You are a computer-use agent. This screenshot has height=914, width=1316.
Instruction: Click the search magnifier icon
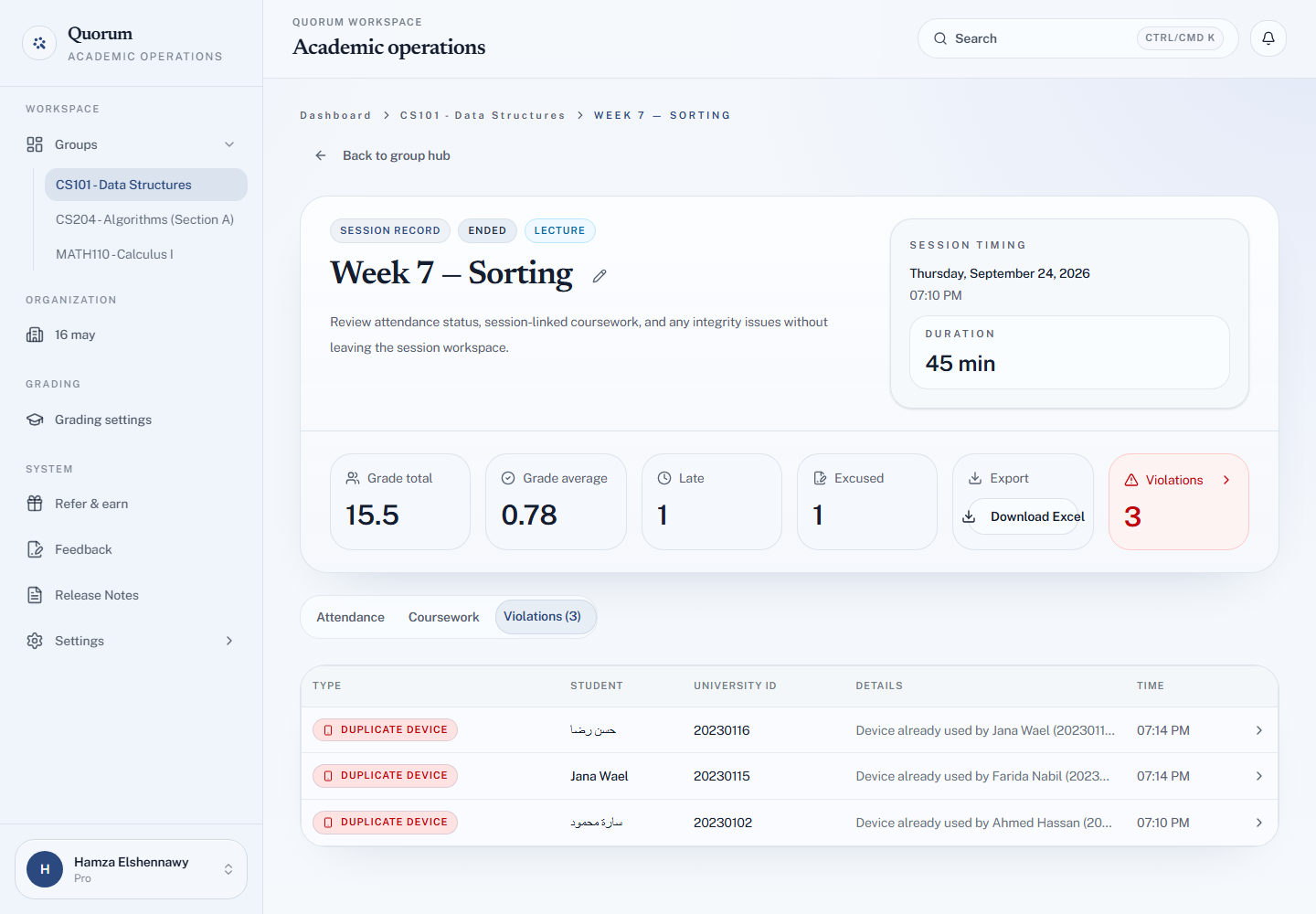click(x=940, y=38)
